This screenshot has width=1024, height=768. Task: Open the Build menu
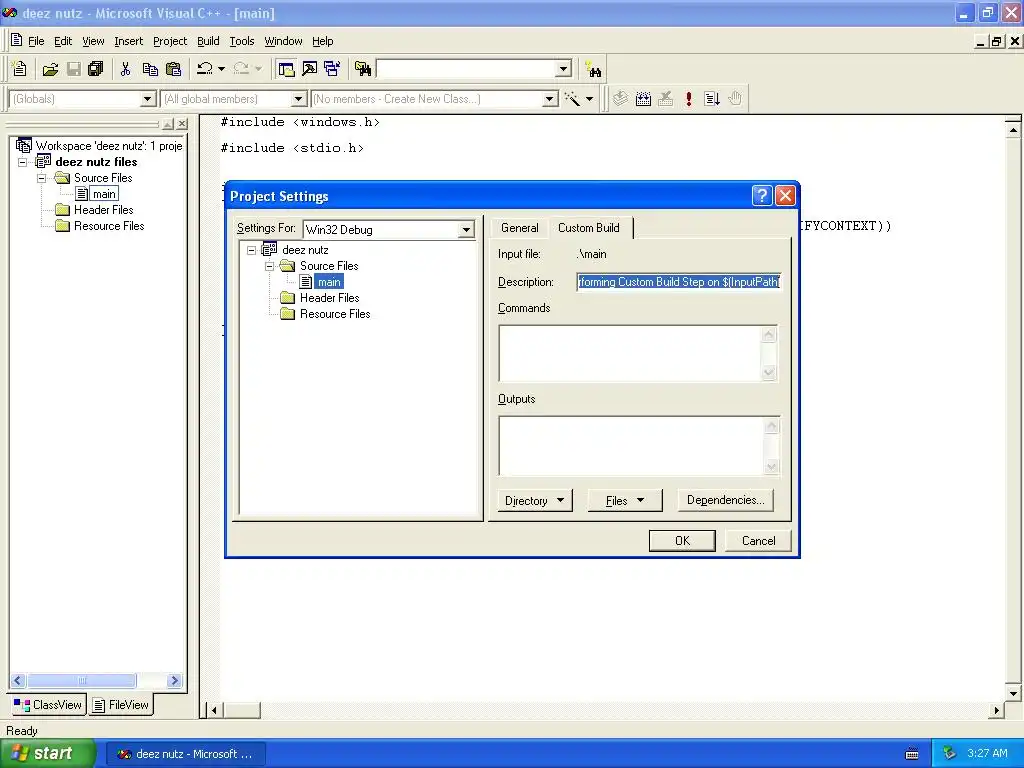(x=208, y=41)
